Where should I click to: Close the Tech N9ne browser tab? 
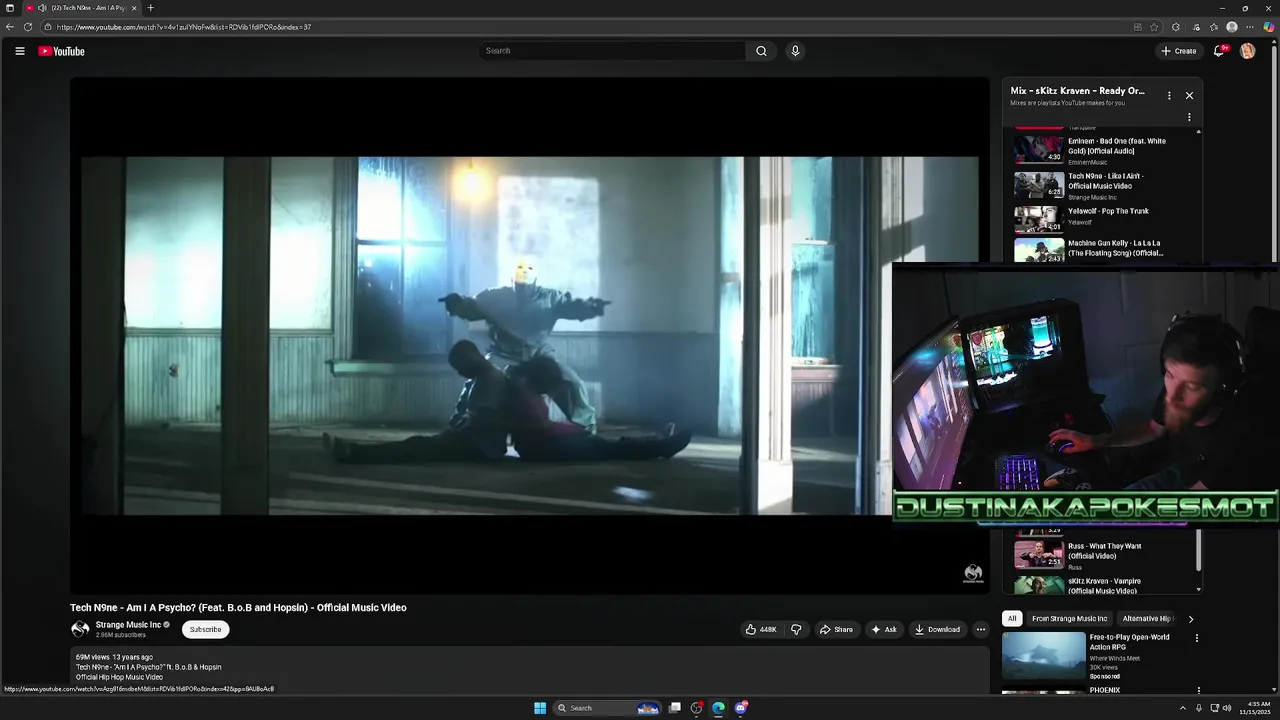134,8
